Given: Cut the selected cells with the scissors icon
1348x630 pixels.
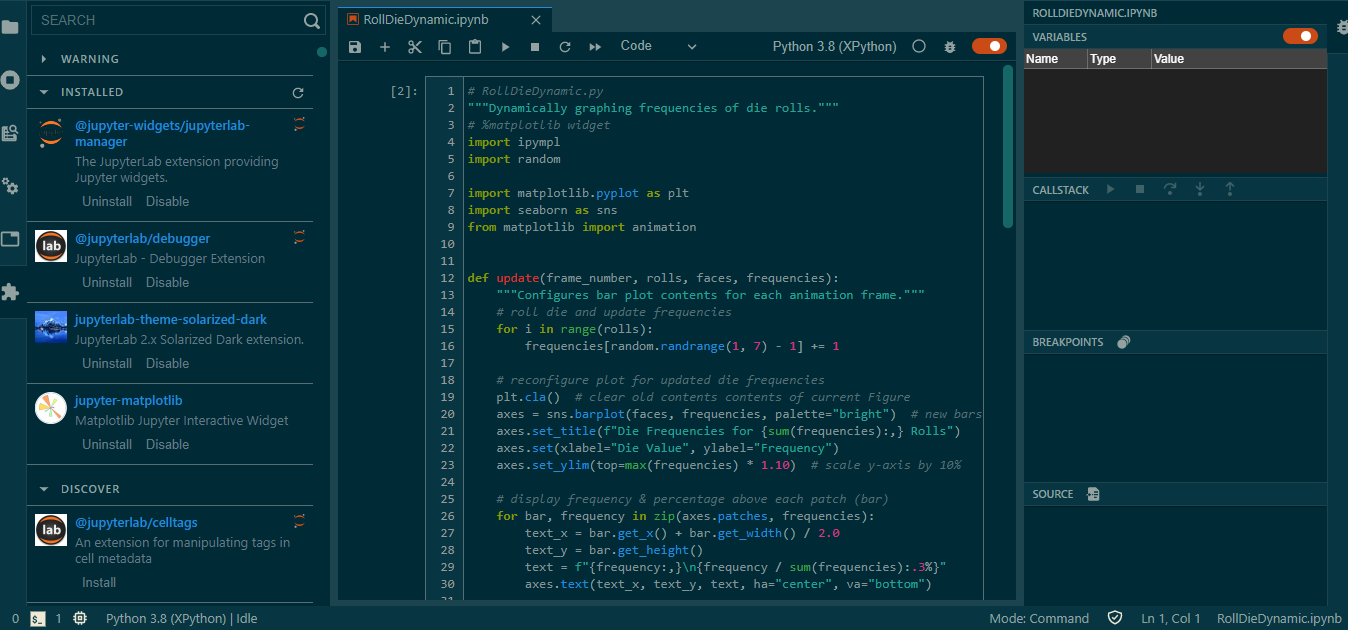Looking at the screenshot, I should [x=414, y=46].
